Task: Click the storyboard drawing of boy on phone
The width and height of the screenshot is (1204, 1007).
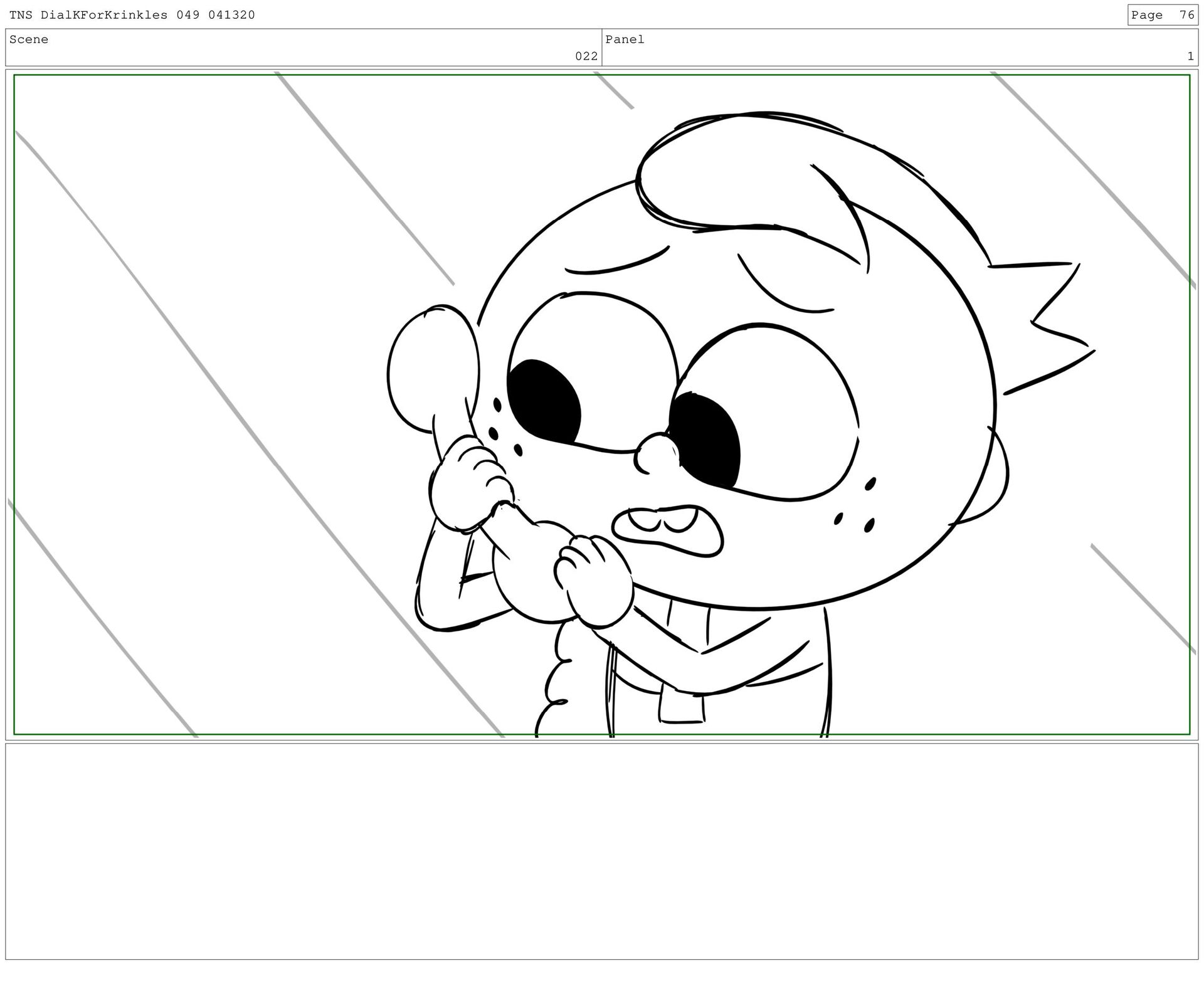Action: coord(601,404)
